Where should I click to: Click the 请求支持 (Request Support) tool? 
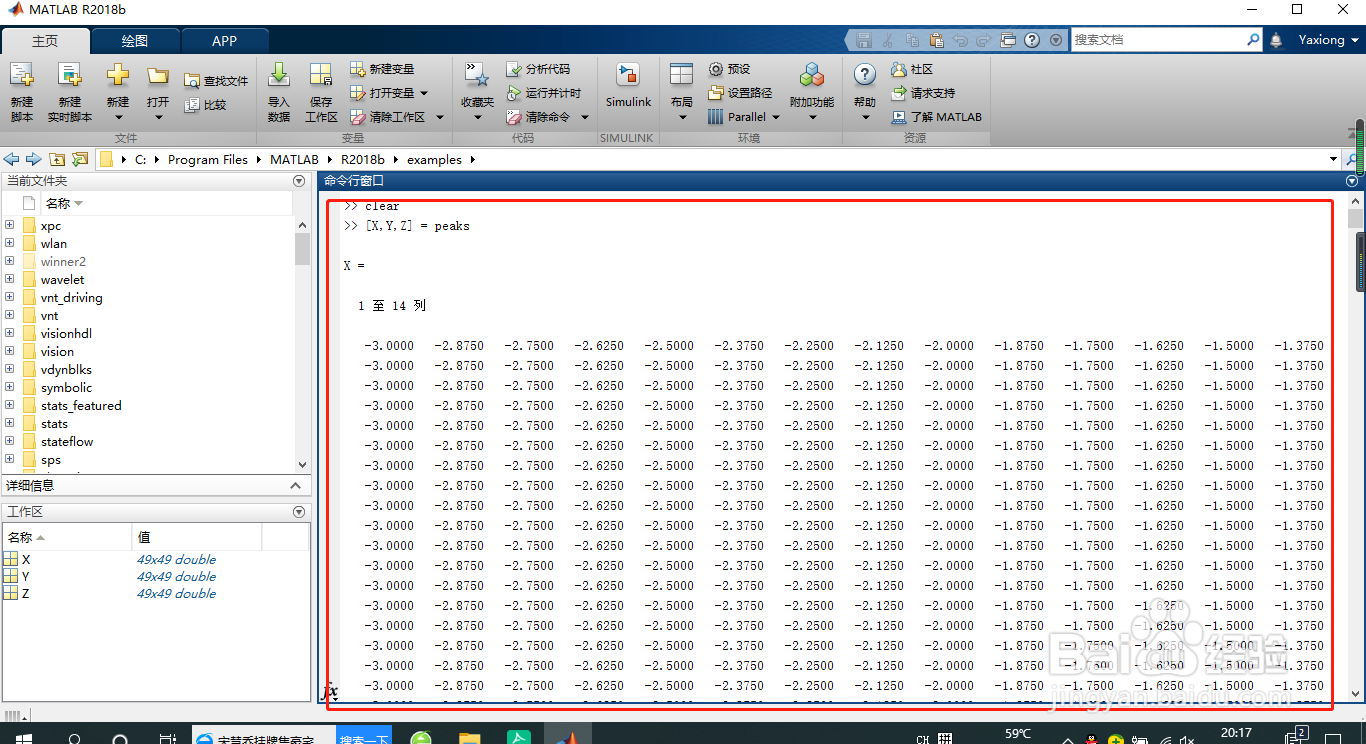click(x=922, y=93)
